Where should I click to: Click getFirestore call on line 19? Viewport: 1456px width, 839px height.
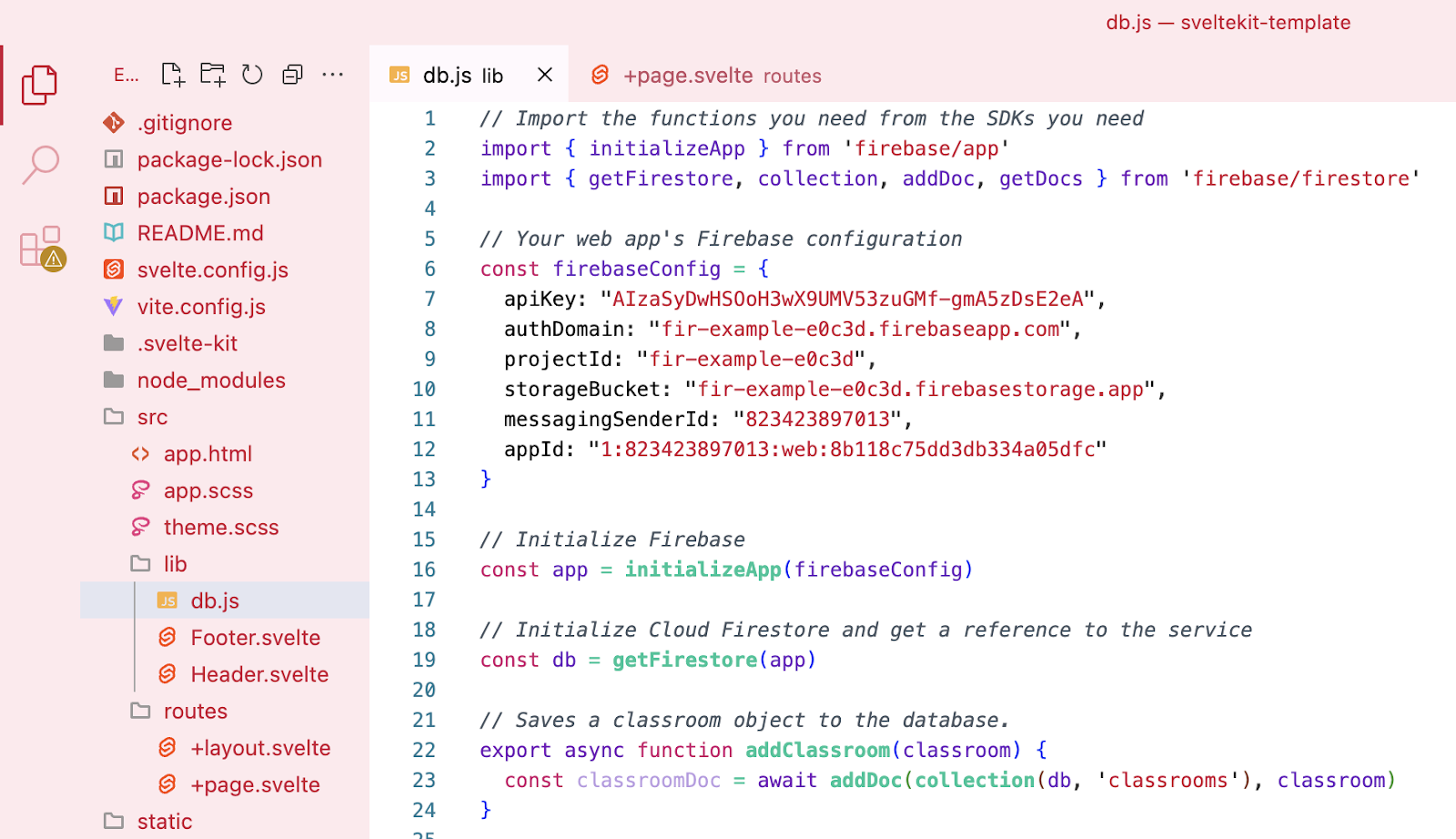point(684,660)
